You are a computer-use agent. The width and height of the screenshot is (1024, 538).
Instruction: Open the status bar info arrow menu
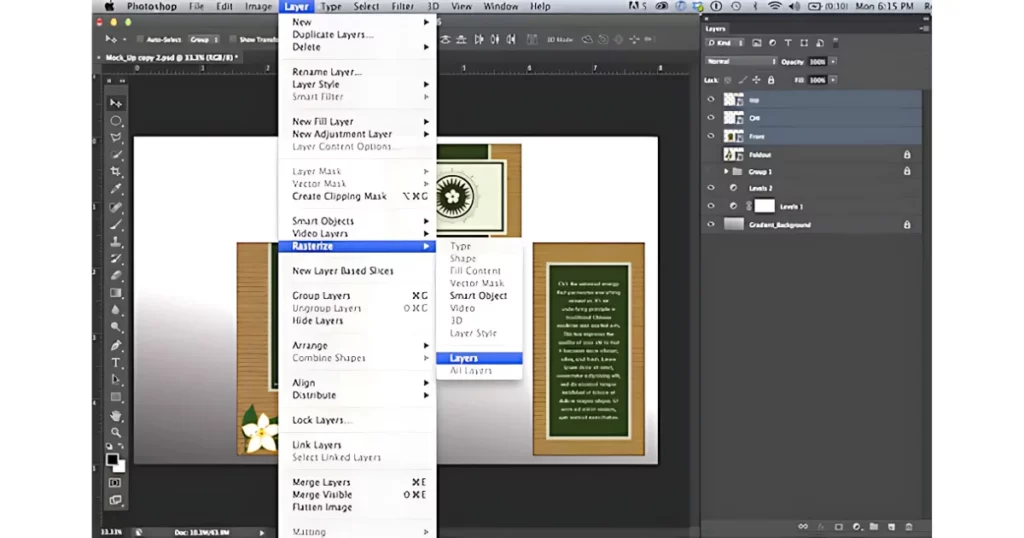pos(262,533)
